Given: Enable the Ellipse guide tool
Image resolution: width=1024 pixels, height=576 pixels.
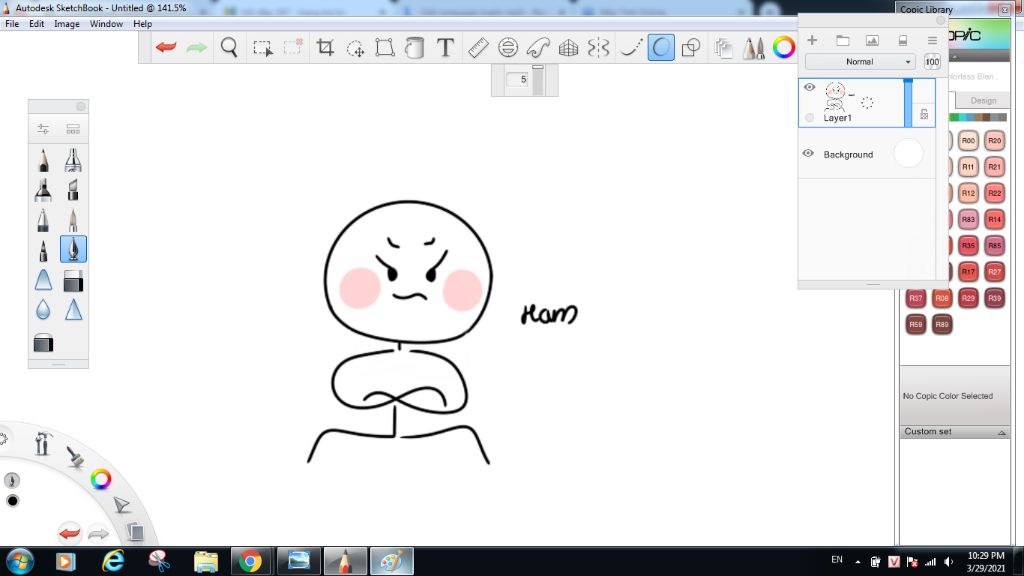Looking at the screenshot, I should tap(508, 48).
